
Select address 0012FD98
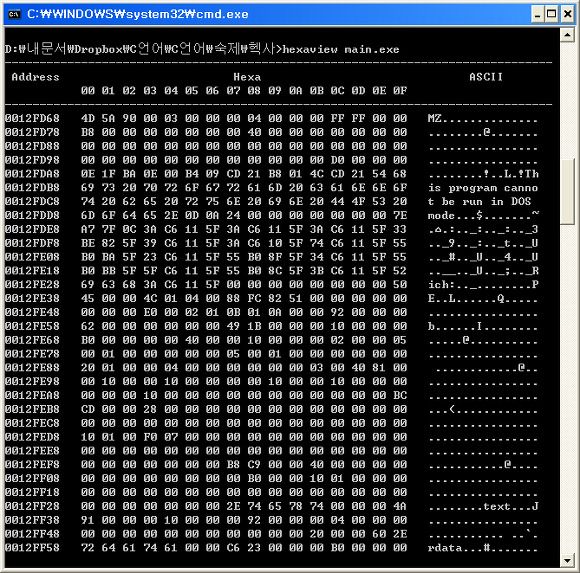(x=32, y=160)
